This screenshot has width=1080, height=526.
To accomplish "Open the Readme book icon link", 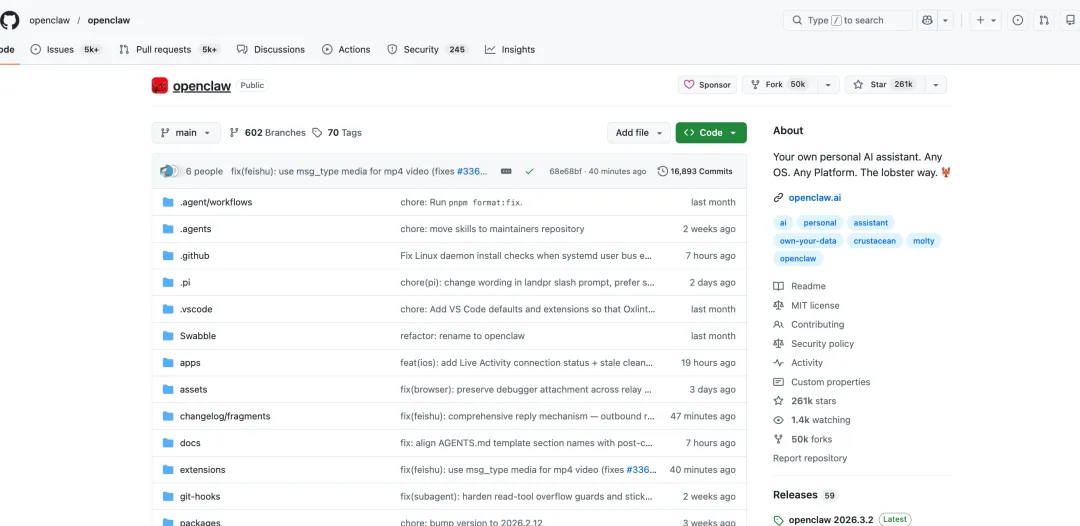I will coord(778,286).
